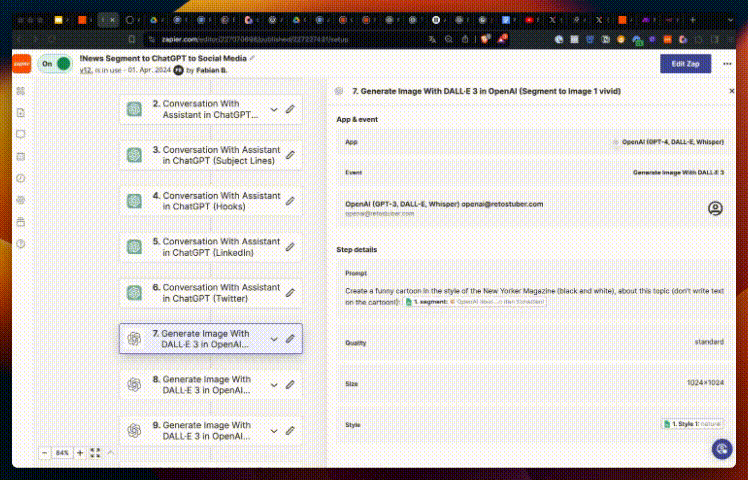This screenshot has height=480, width=748.
Task: Open the three-dot menu beside Edit Zap
Action: 727,63
